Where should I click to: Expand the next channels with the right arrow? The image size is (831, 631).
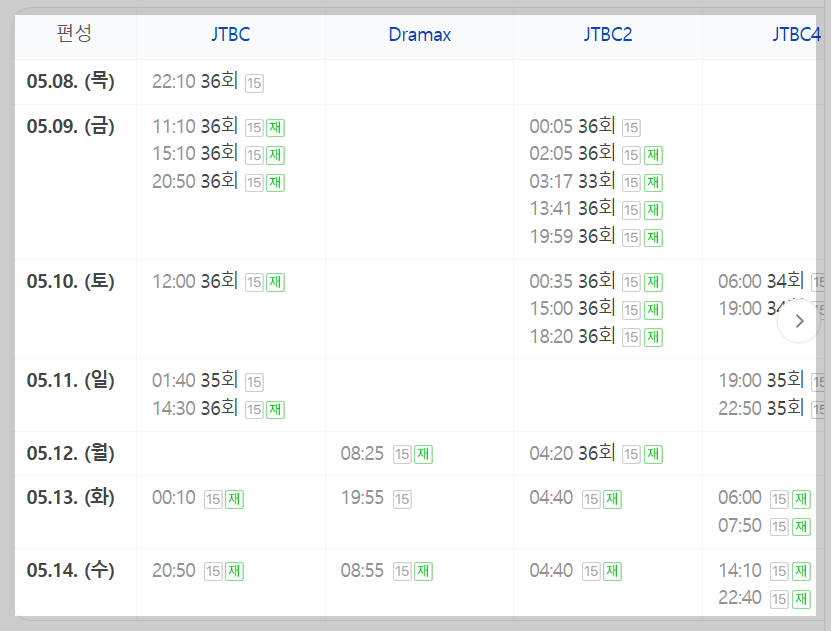[x=798, y=322]
